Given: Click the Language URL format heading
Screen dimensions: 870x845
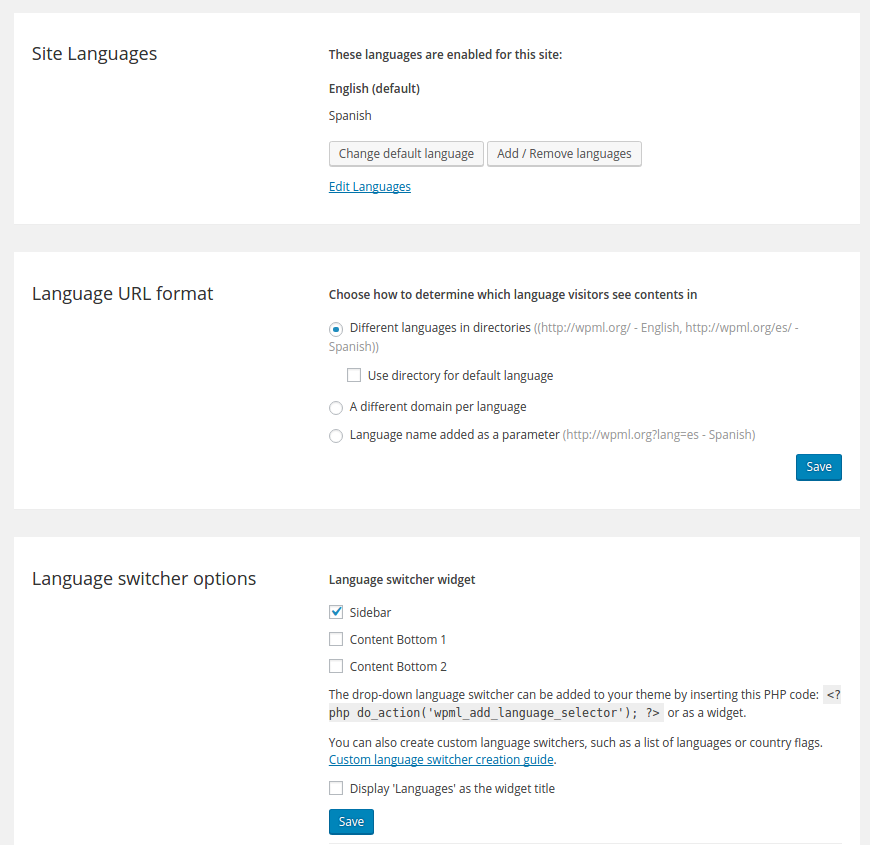Looking at the screenshot, I should [122, 294].
